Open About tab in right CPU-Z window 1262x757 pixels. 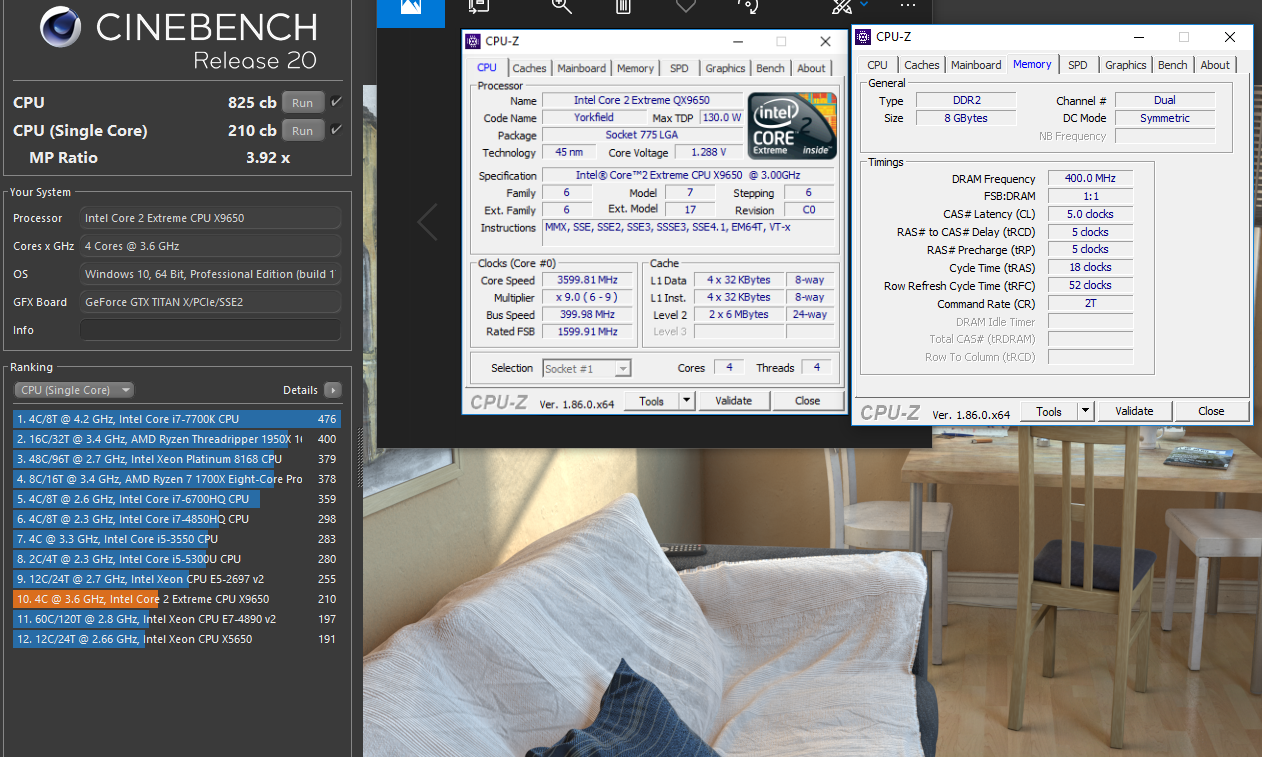pyautogui.click(x=1215, y=65)
